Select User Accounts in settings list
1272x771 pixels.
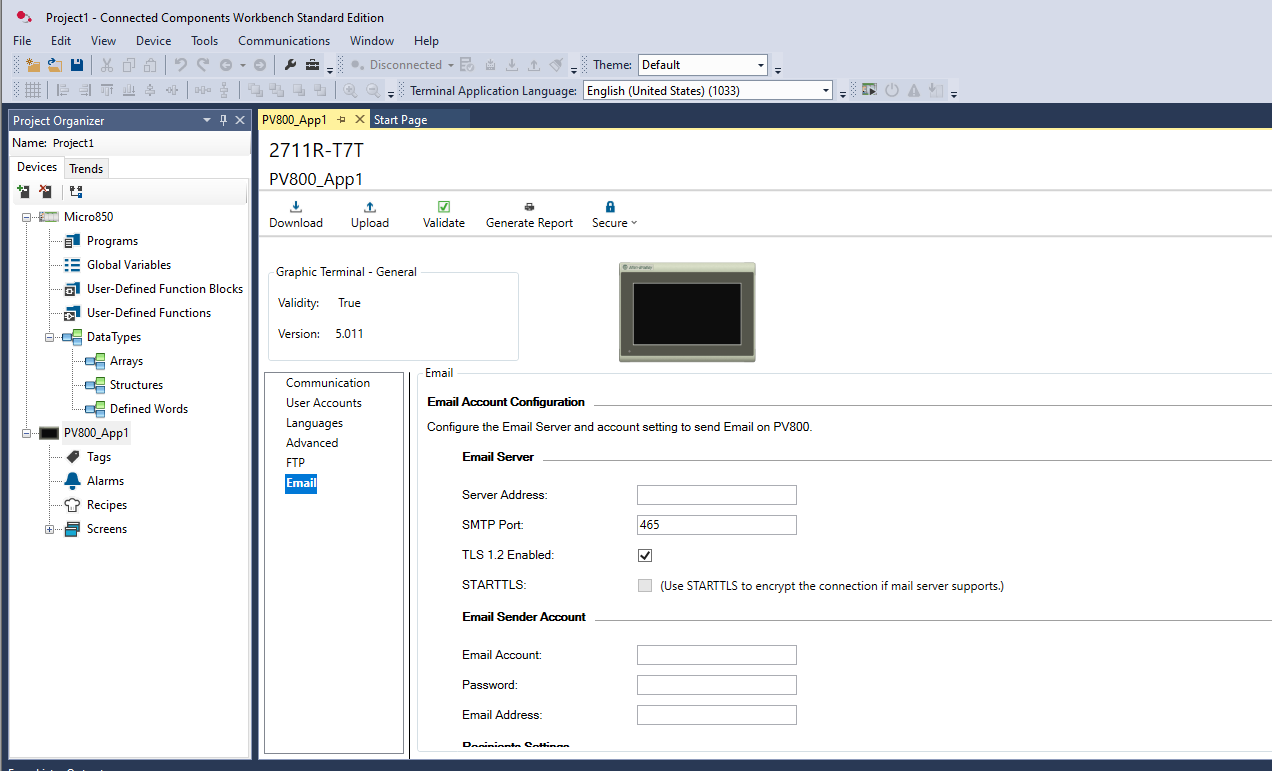point(324,403)
